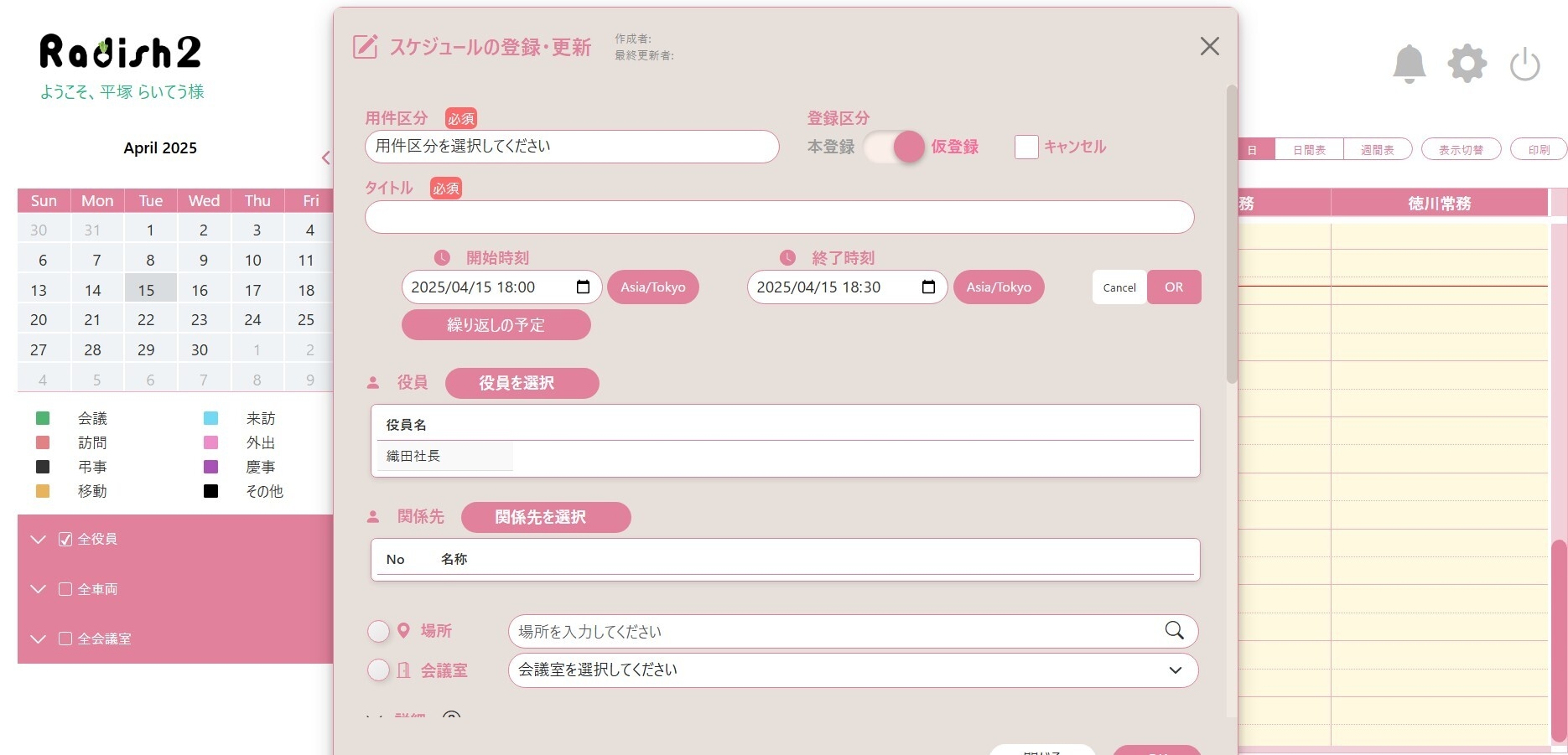The height and width of the screenshot is (755, 1568).
Task: Click the location search magnifier icon
Action: click(1174, 631)
